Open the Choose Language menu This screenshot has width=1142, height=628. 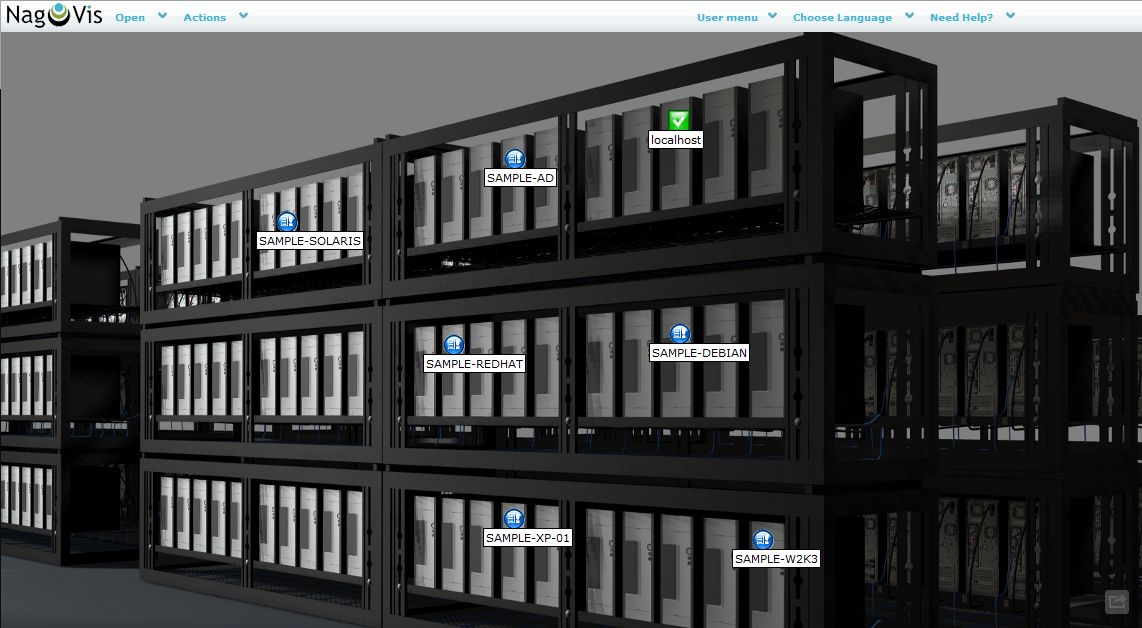pos(842,17)
